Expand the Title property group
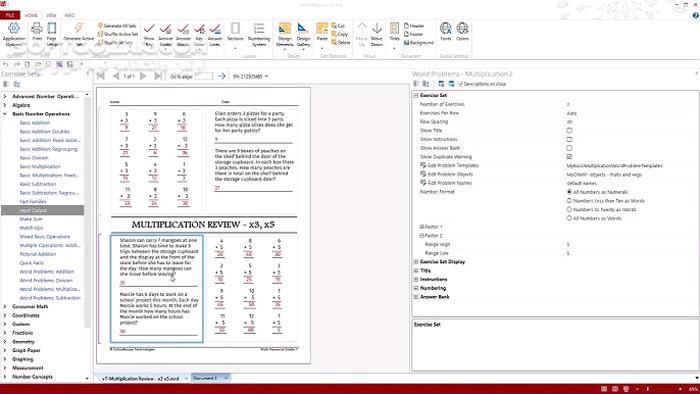 point(416,270)
